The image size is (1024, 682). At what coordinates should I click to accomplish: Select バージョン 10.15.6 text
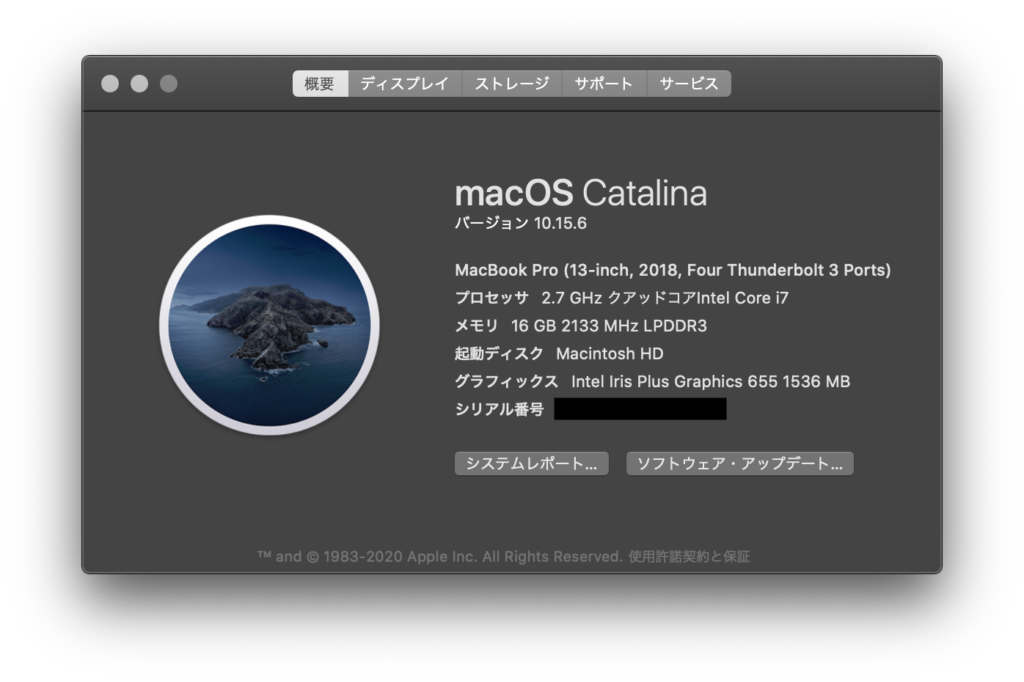pyautogui.click(x=520, y=223)
